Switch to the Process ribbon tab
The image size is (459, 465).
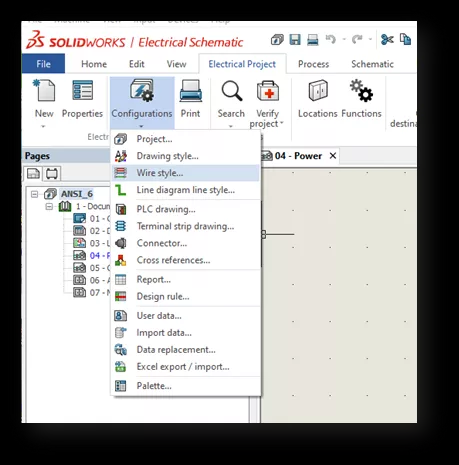point(313,64)
